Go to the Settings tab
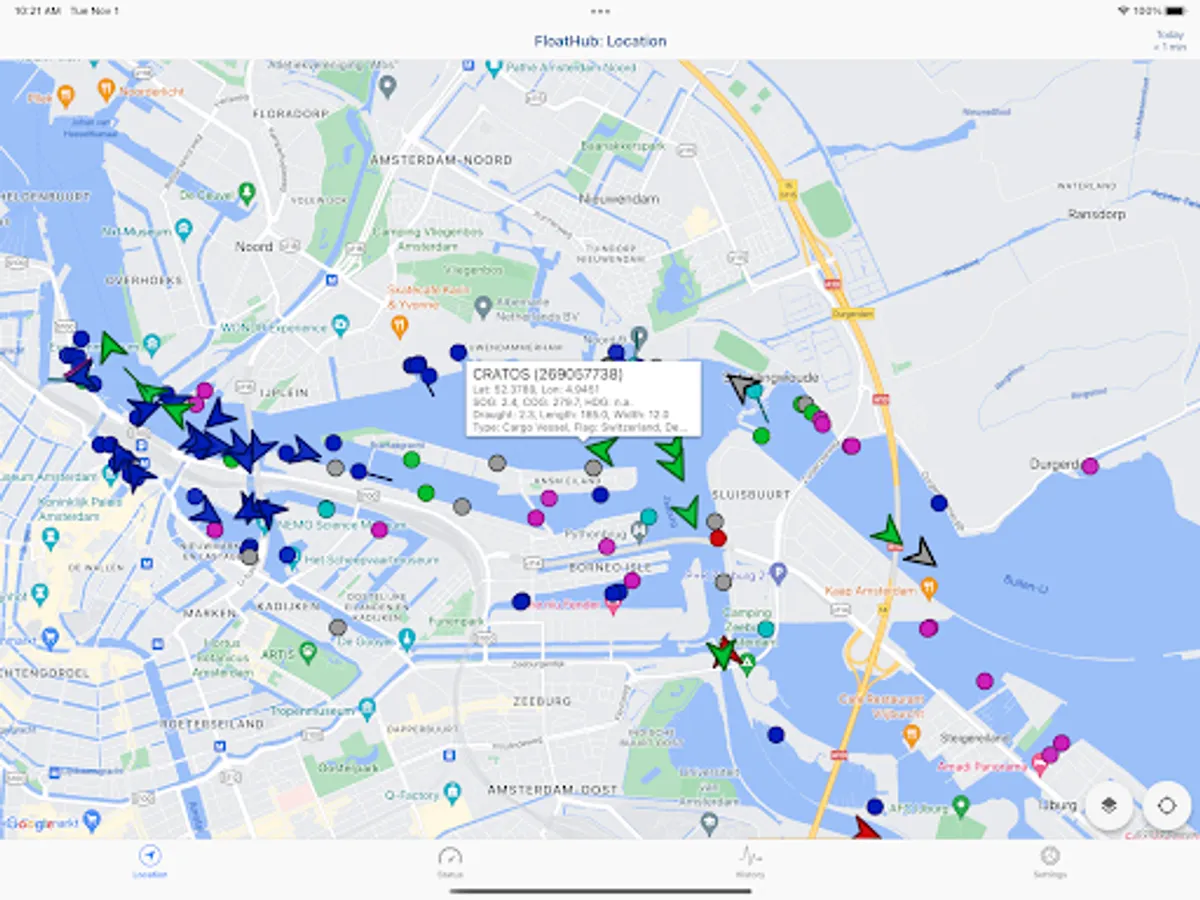Image resolution: width=1200 pixels, height=900 pixels. (x=1049, y=862)
